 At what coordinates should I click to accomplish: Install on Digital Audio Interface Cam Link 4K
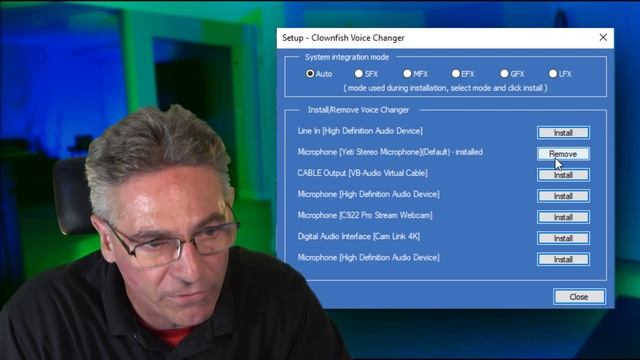(563, 238)
